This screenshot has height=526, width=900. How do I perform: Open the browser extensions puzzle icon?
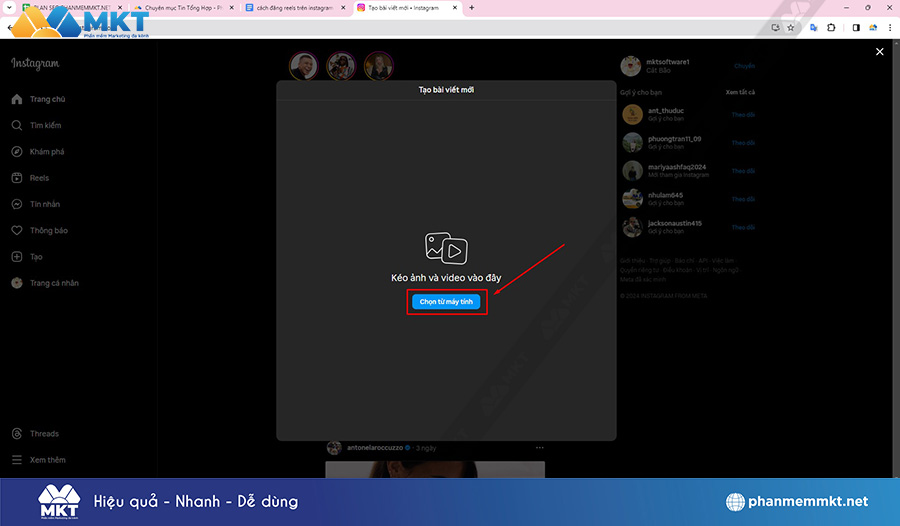tap(831, 28)
